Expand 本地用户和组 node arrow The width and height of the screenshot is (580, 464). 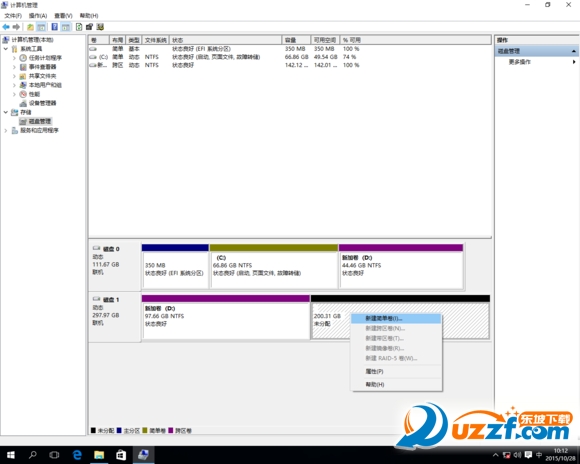click(x=14, y=85)
